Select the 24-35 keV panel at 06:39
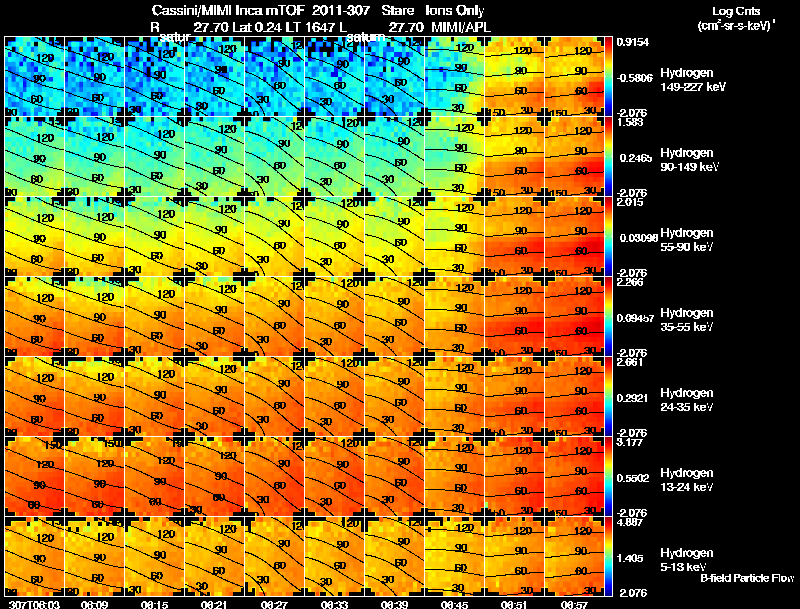The height and width of the screenshot is (609, 800). coord(394,396)
